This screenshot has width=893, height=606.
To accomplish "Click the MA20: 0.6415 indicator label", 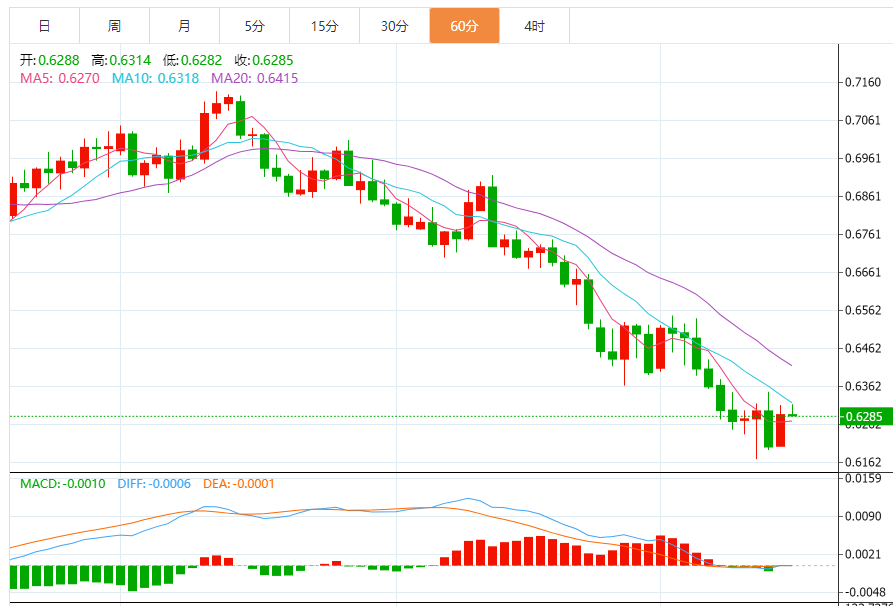I will pos(255,78).
